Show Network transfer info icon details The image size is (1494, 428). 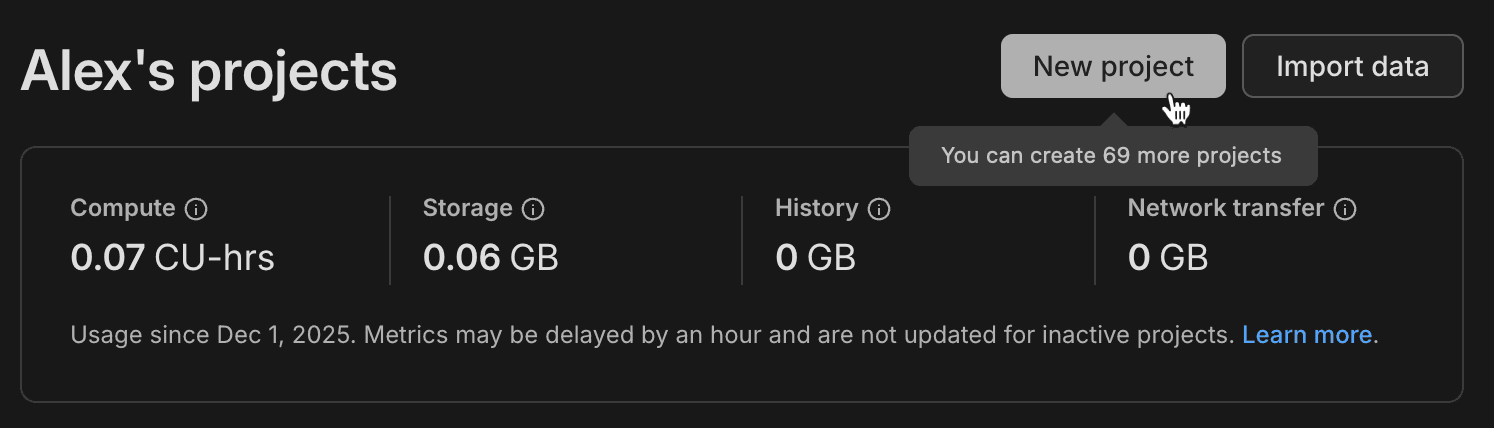[1346, 209]
